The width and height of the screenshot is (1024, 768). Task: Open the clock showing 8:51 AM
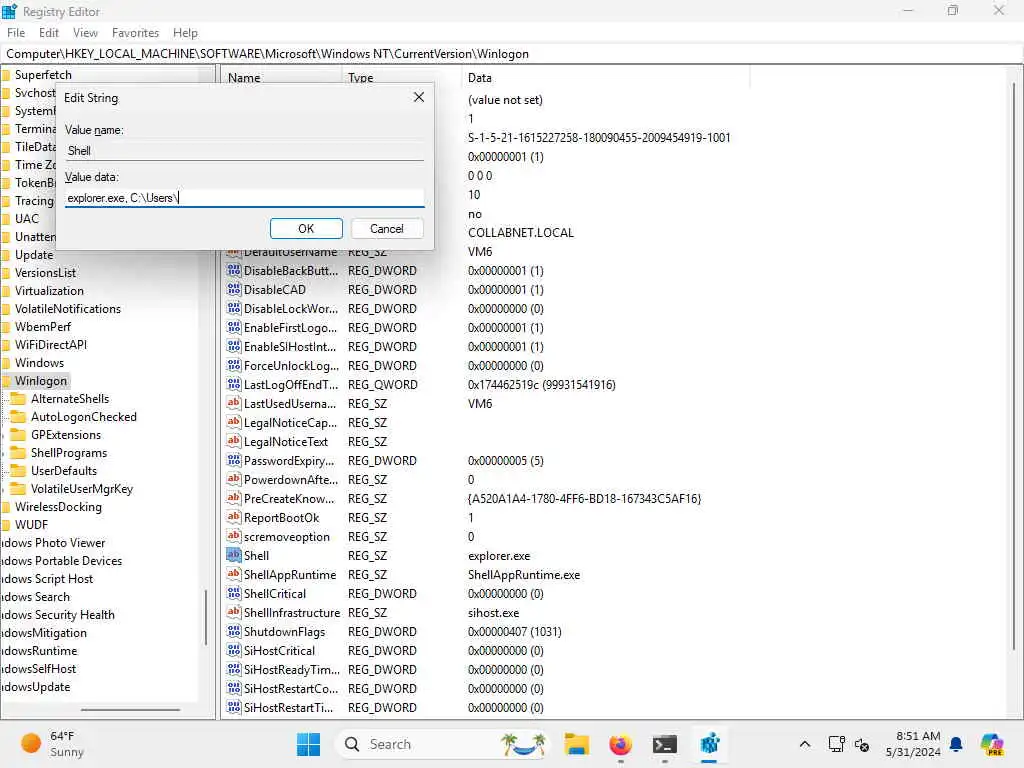point(913,744)
